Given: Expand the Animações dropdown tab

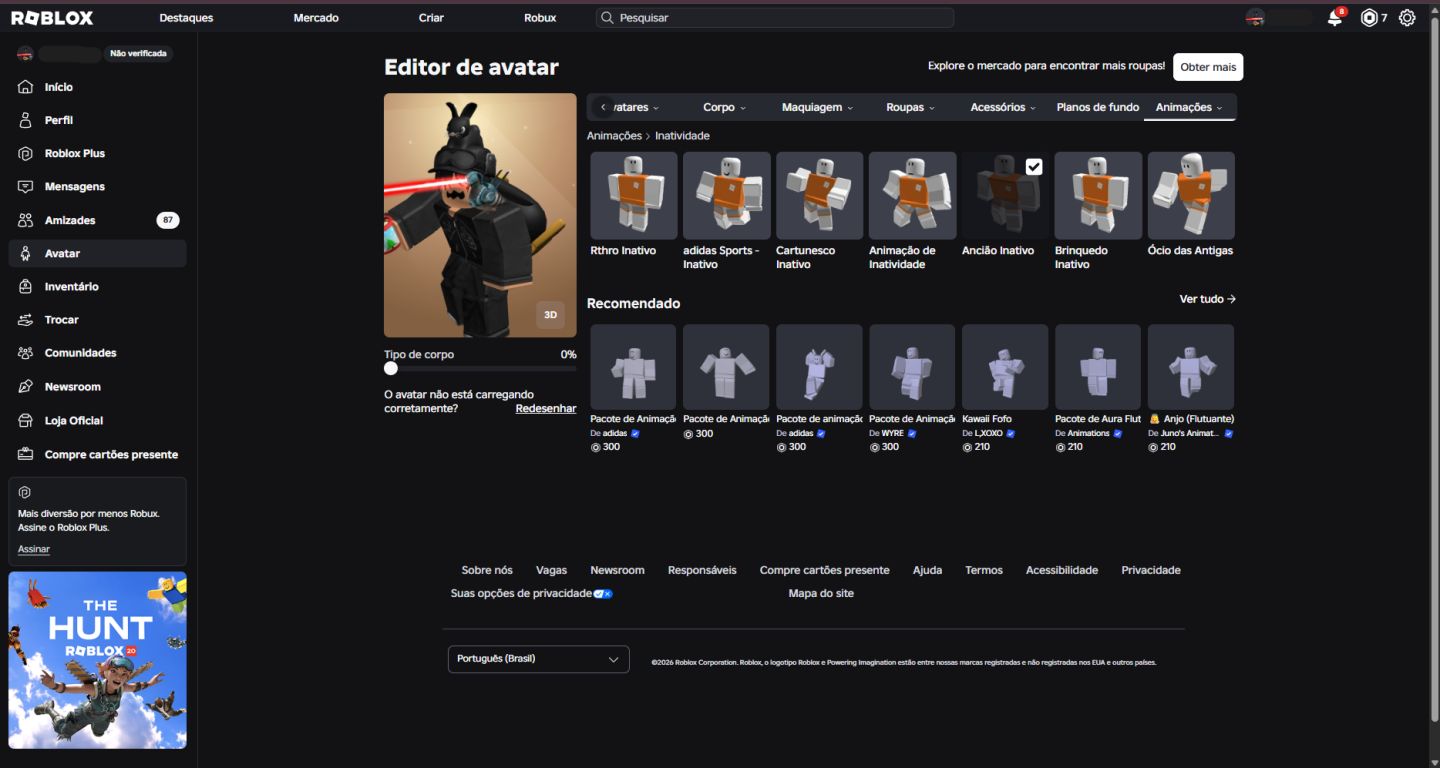Looking at the screenshot, I should [1189, 107].
